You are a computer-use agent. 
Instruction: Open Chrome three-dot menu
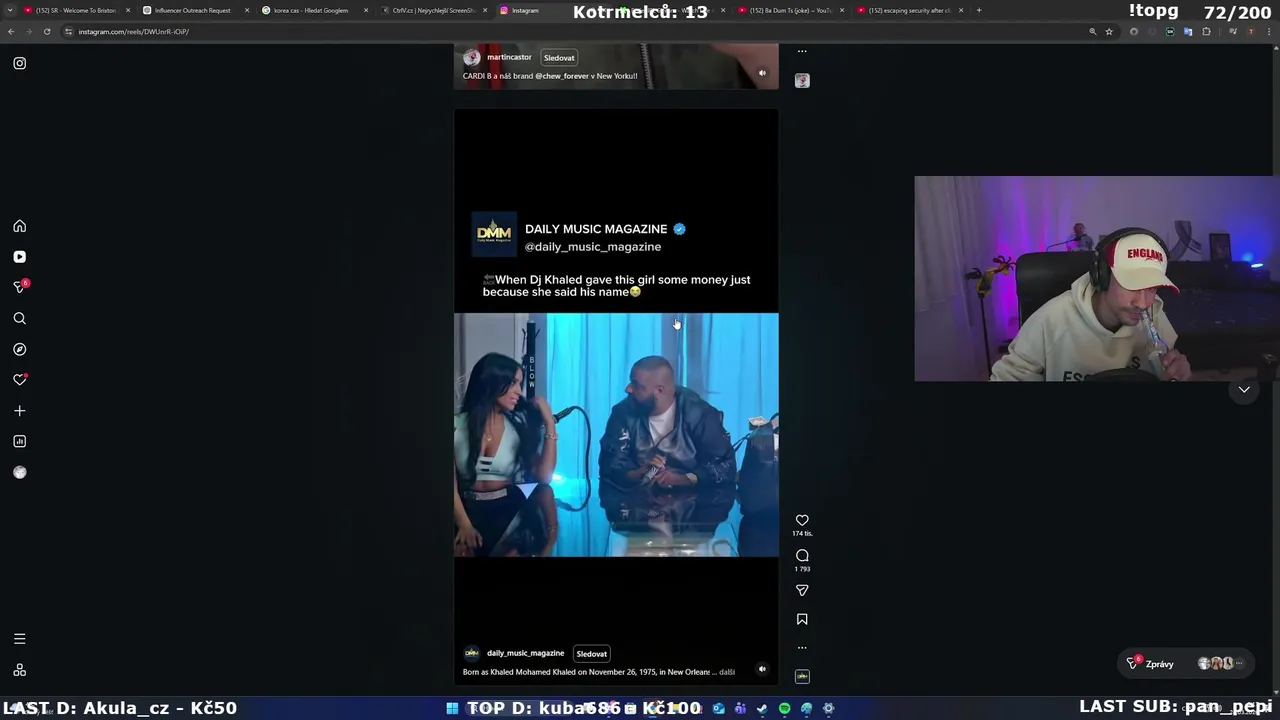point(1268,32)
